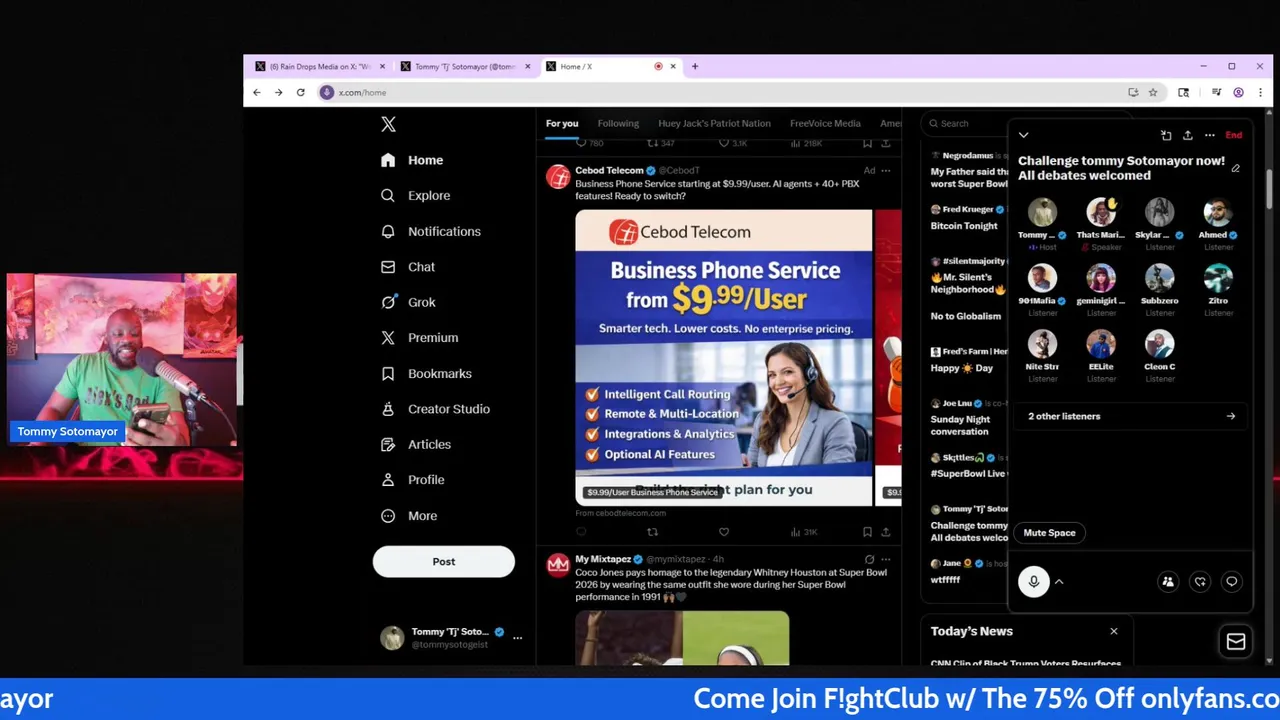This screenshot has height=720, width=1280.
Task: Collapse the Space panel chevron
Action: 1023,135
